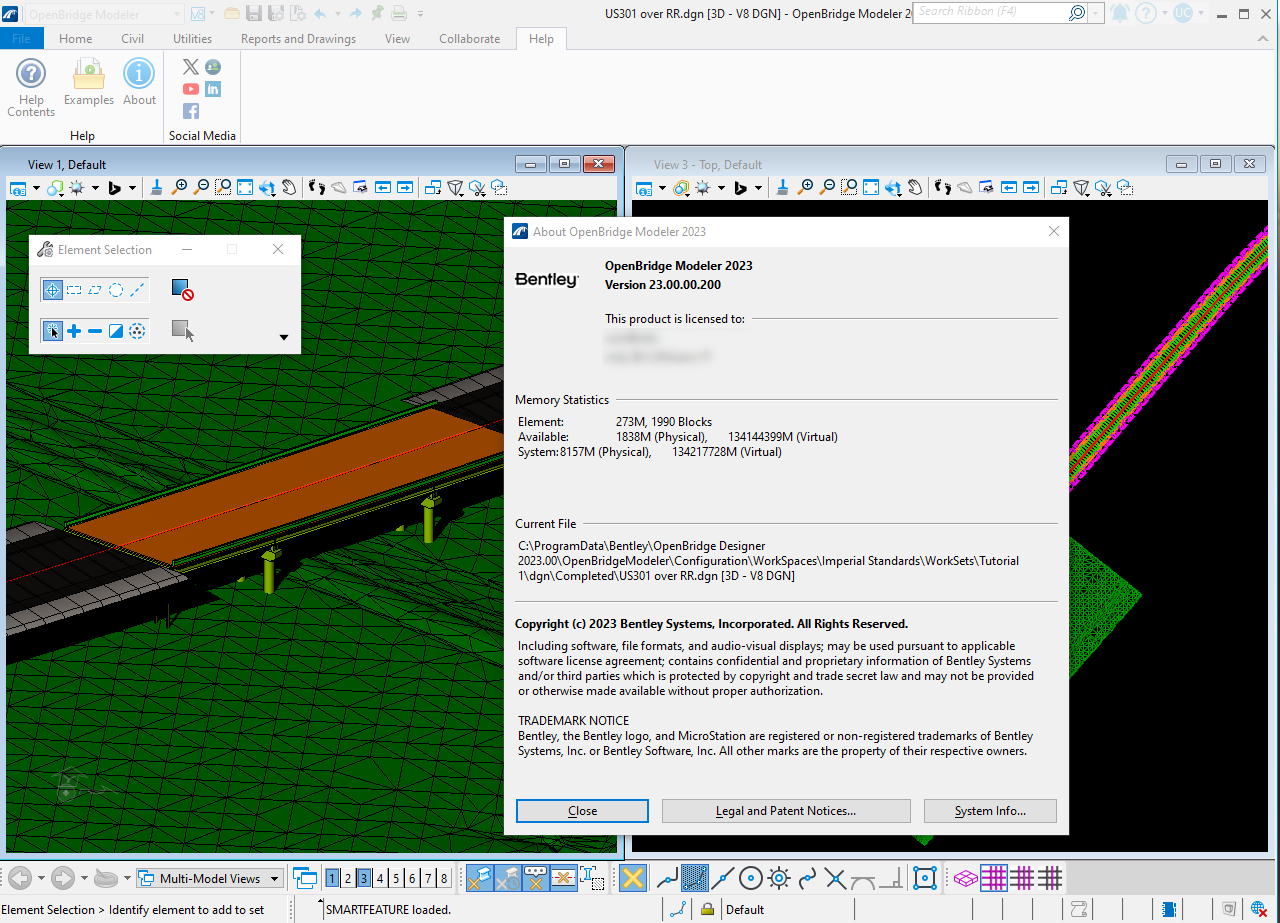Toggle view 8 in view group bar

coord(444,879)
